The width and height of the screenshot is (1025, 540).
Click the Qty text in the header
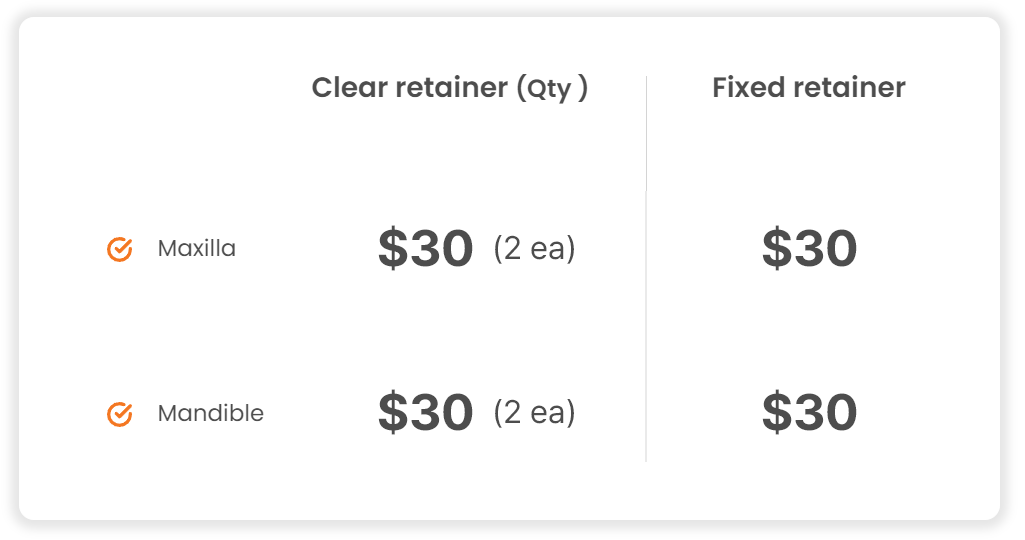tap(549, 89)
